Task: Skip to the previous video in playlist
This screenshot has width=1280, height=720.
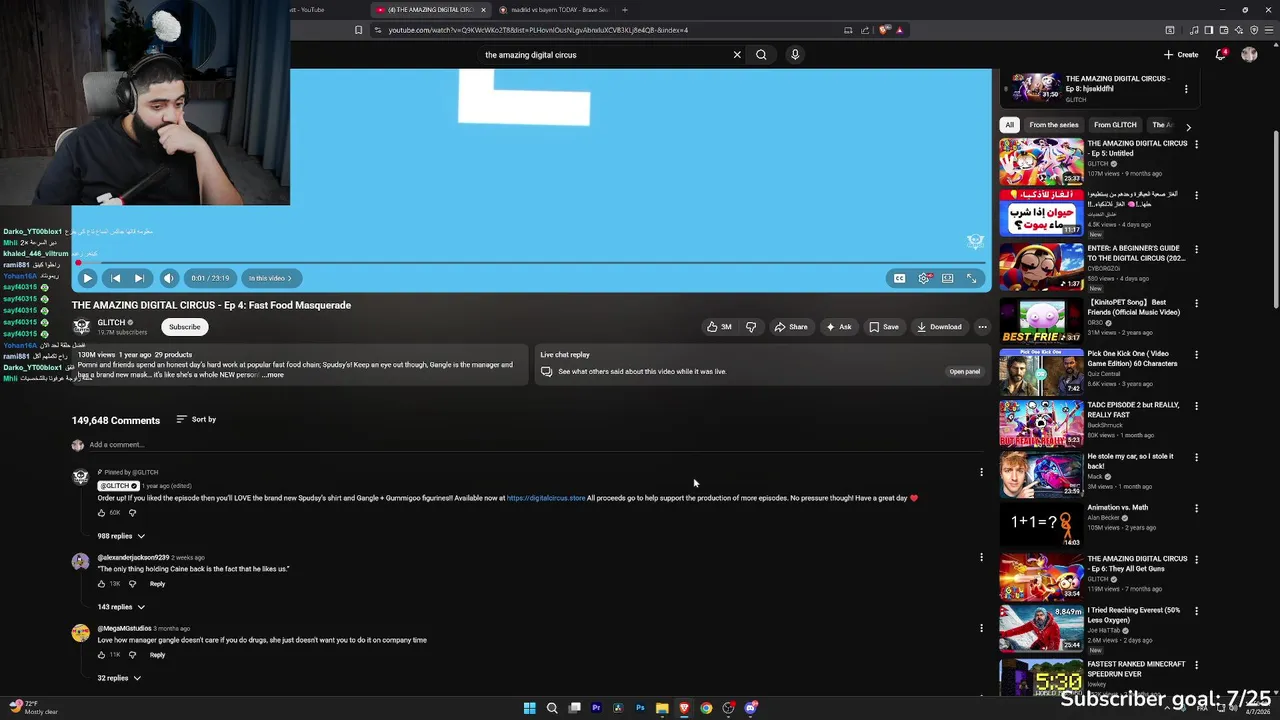Action: pyautogui.click(x=116, y=278)
